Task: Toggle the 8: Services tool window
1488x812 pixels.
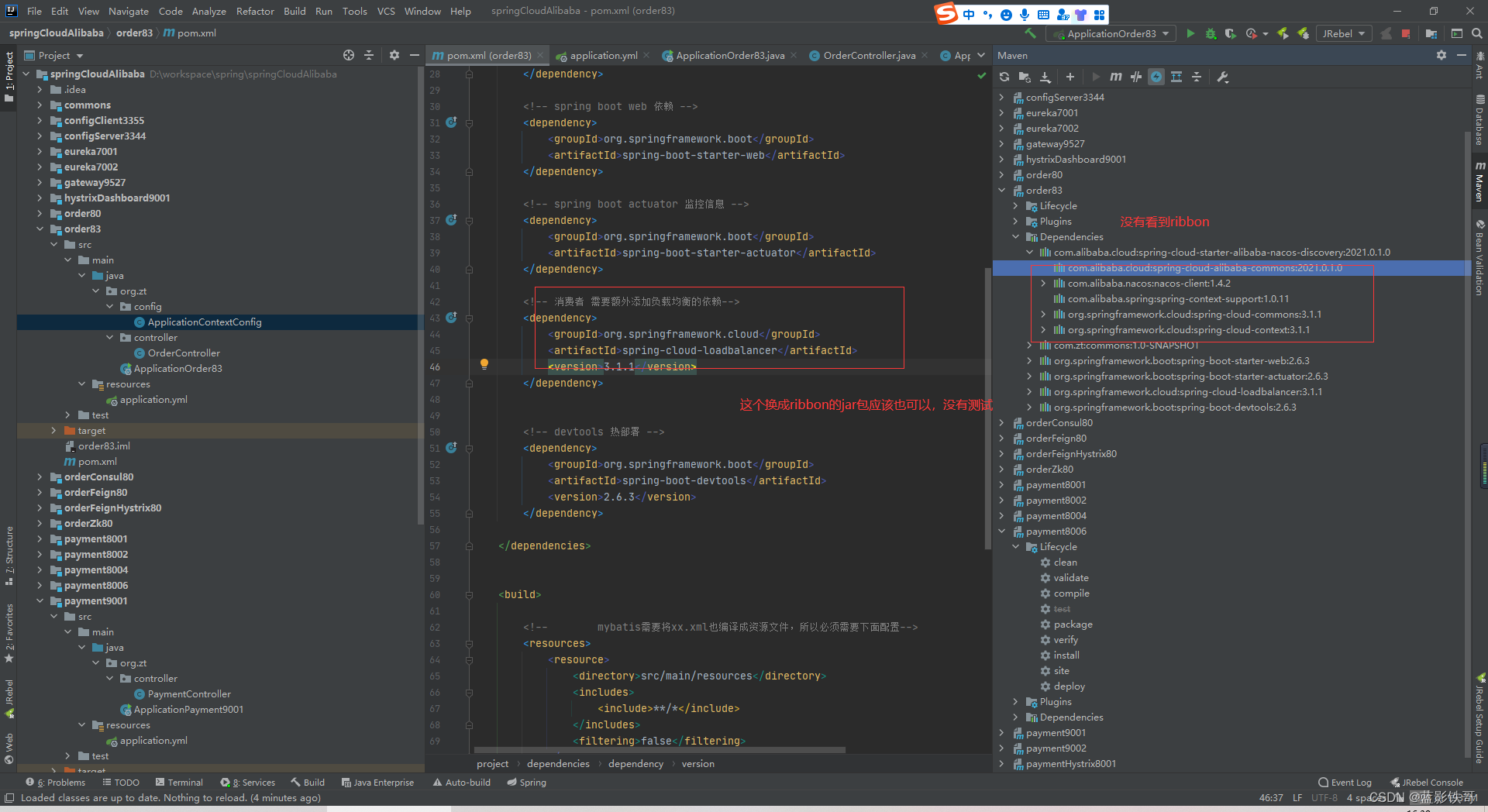Action: (248, 783)
